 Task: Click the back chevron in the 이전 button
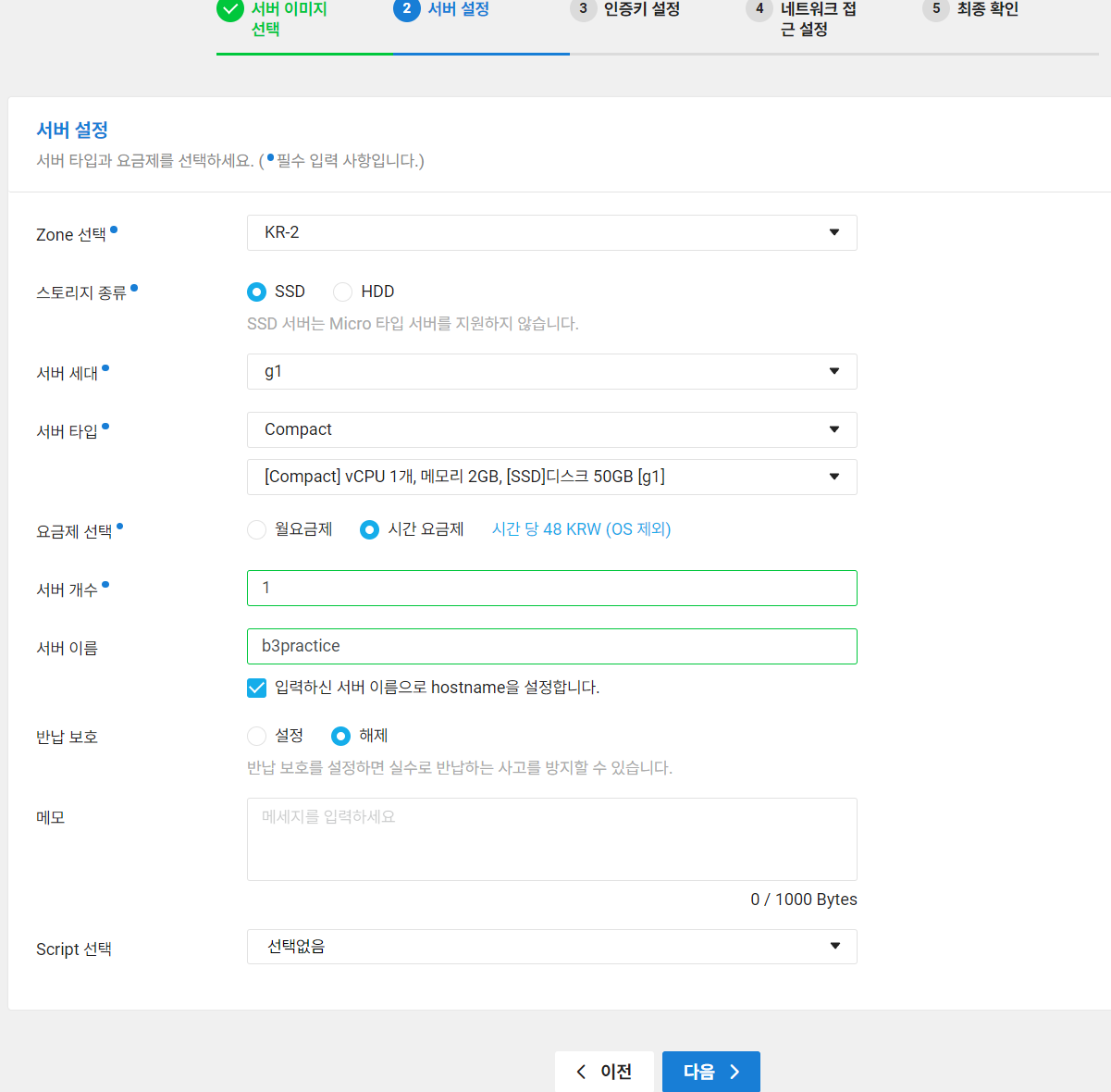(581, 1071)
